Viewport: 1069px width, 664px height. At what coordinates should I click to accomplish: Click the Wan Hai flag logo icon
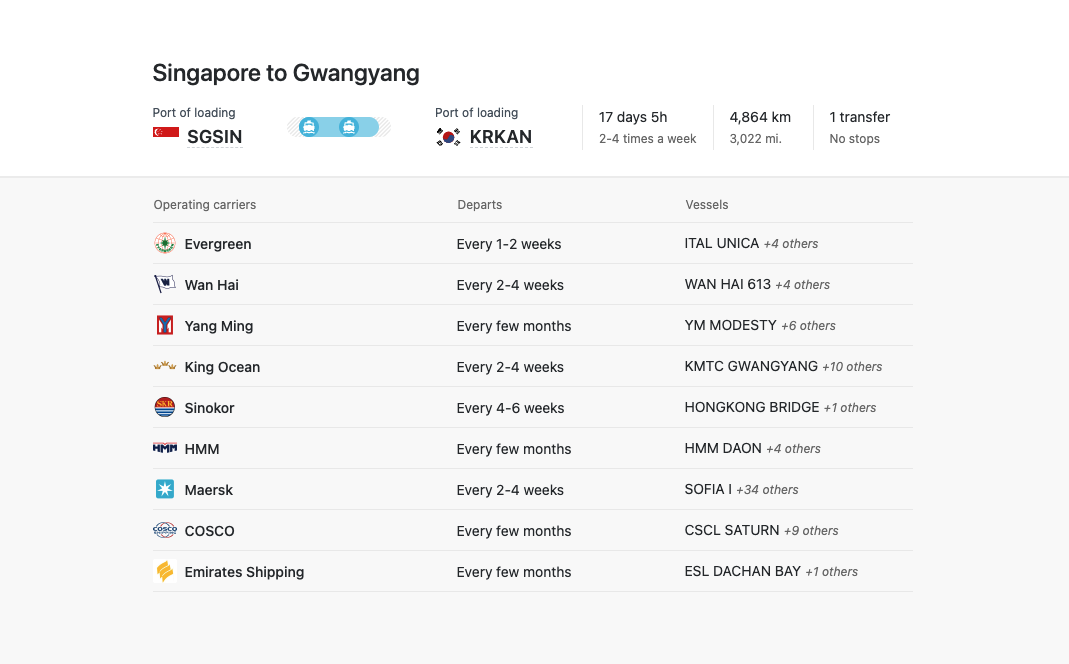164,284
